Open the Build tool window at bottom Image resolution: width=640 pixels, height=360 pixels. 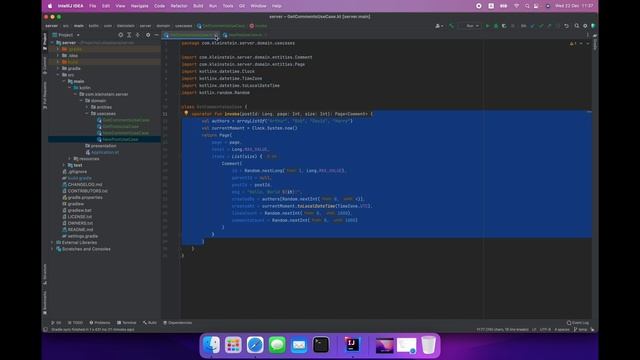coord(150,322)
